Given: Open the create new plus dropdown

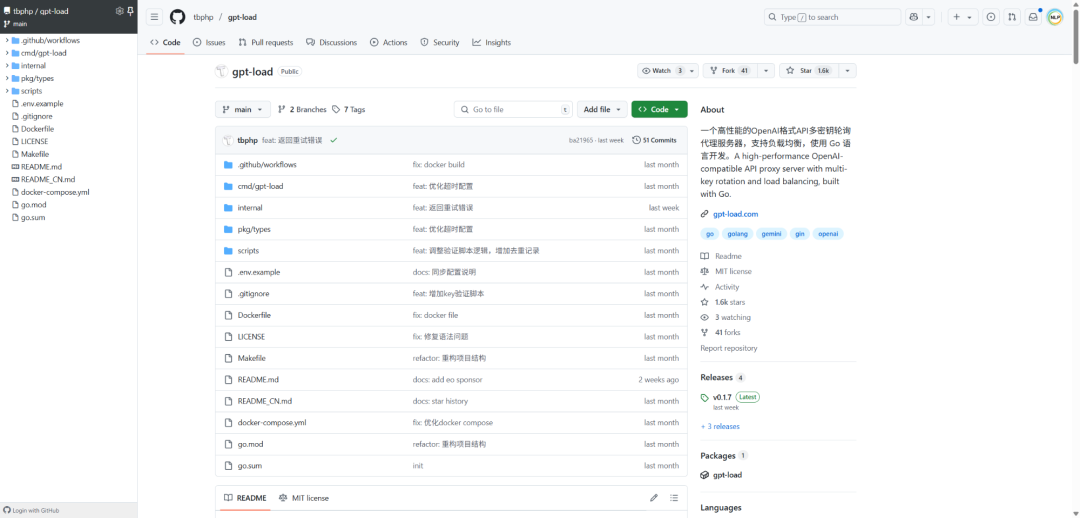Looking at the screenshot, I should click(x=963, y=17).
